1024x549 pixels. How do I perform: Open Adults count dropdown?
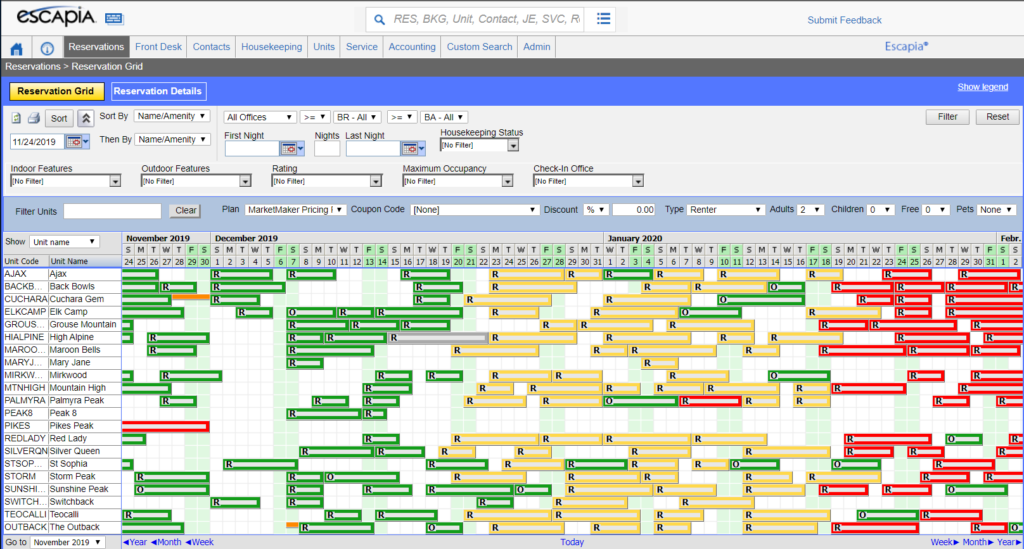[810, 210]
